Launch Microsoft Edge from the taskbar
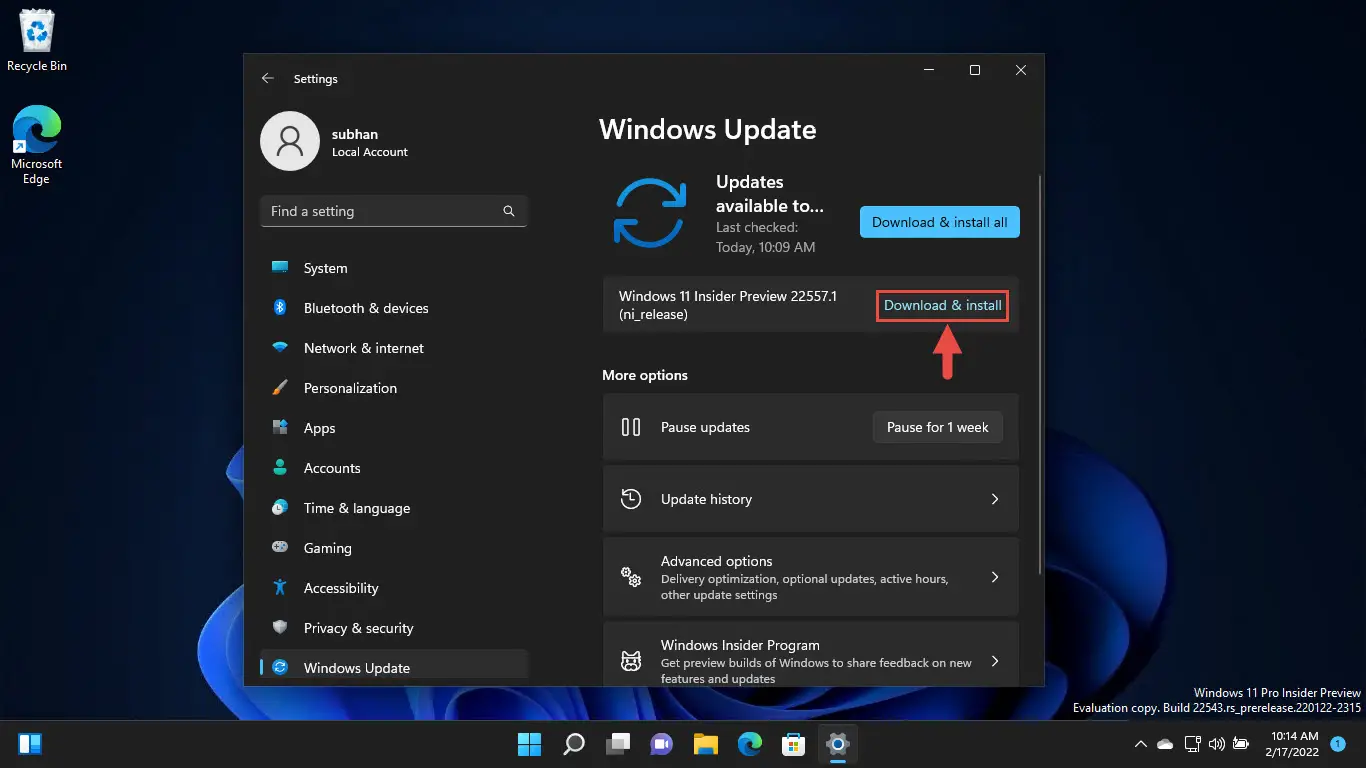This screenshot has height=768, width=1366. [750, 744]
